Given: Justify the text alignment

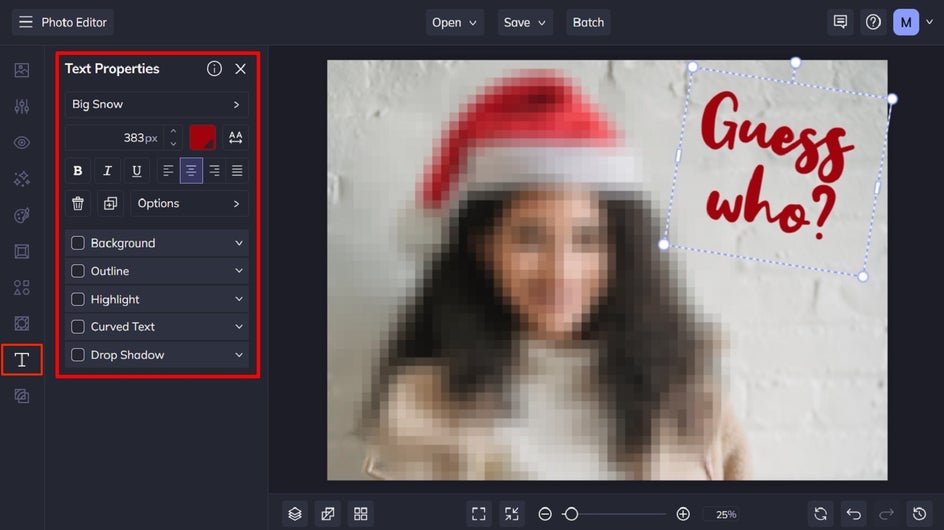Looking at the screenshot, I should 237,170.
